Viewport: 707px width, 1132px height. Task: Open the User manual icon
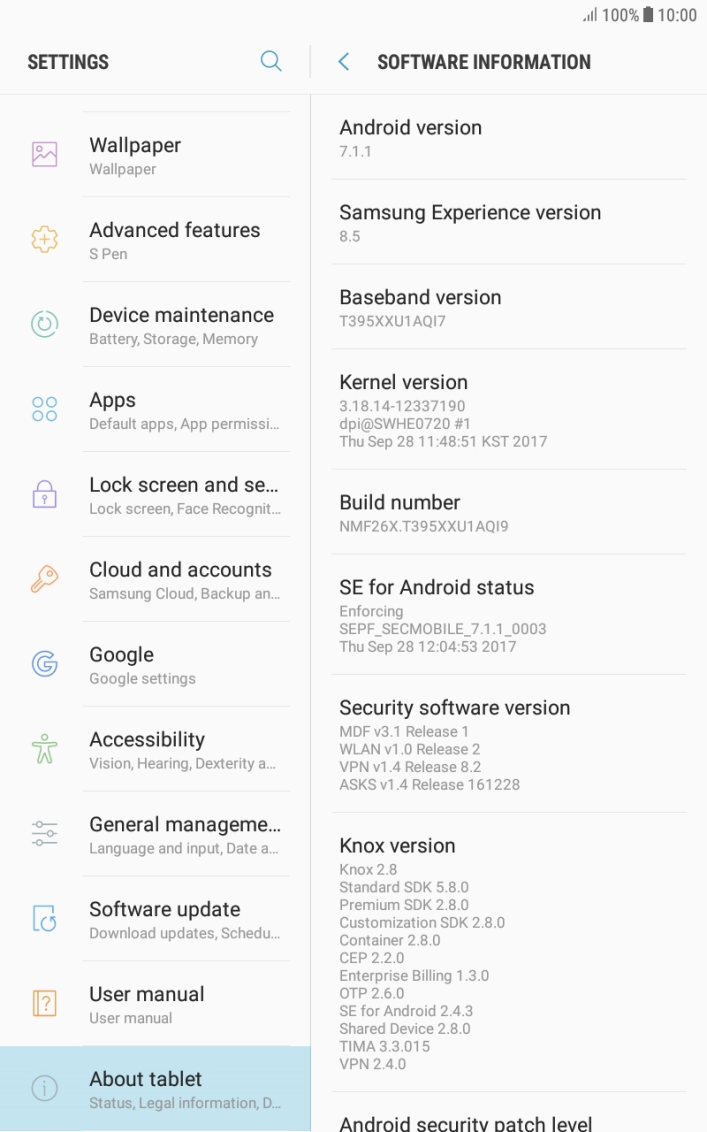click(44, 1004)
